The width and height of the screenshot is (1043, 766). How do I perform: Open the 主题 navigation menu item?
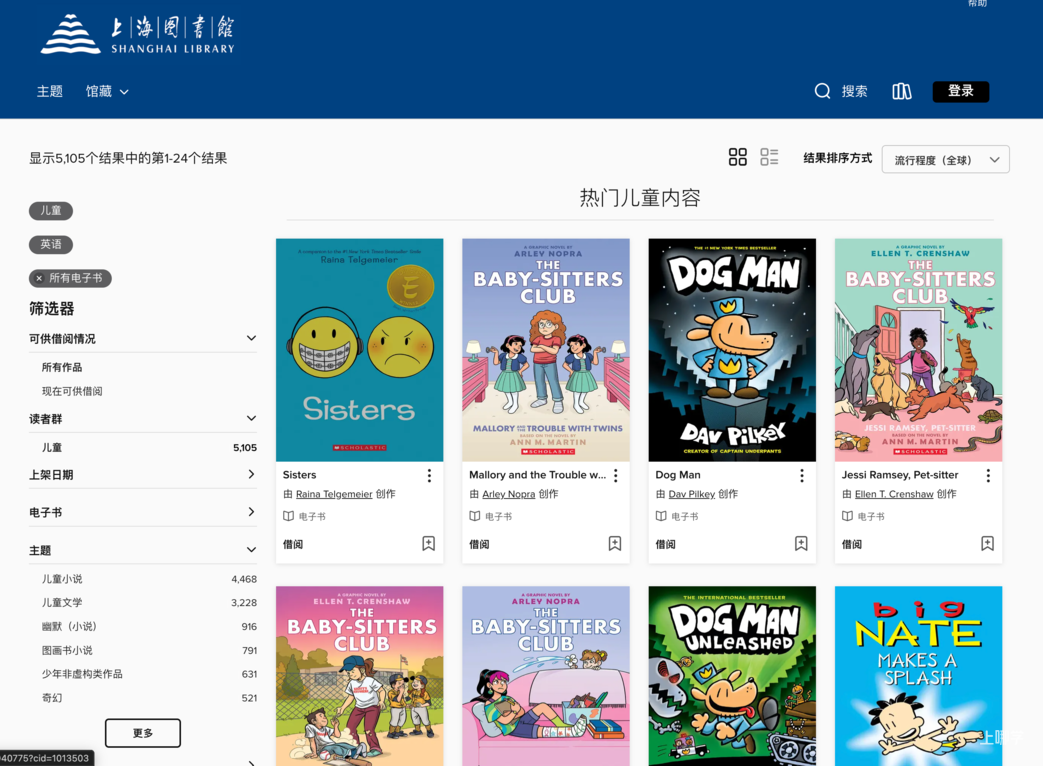[49, 91]
